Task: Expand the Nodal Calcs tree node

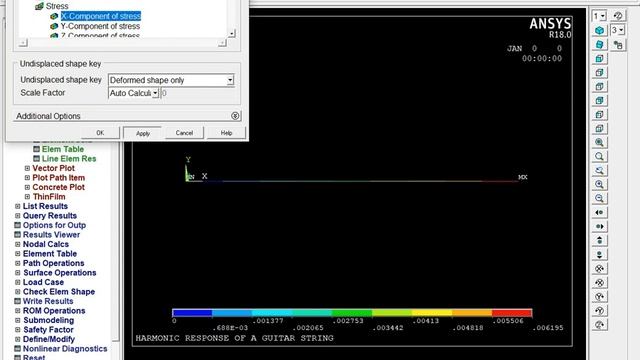Action: [x=18, y=244]
